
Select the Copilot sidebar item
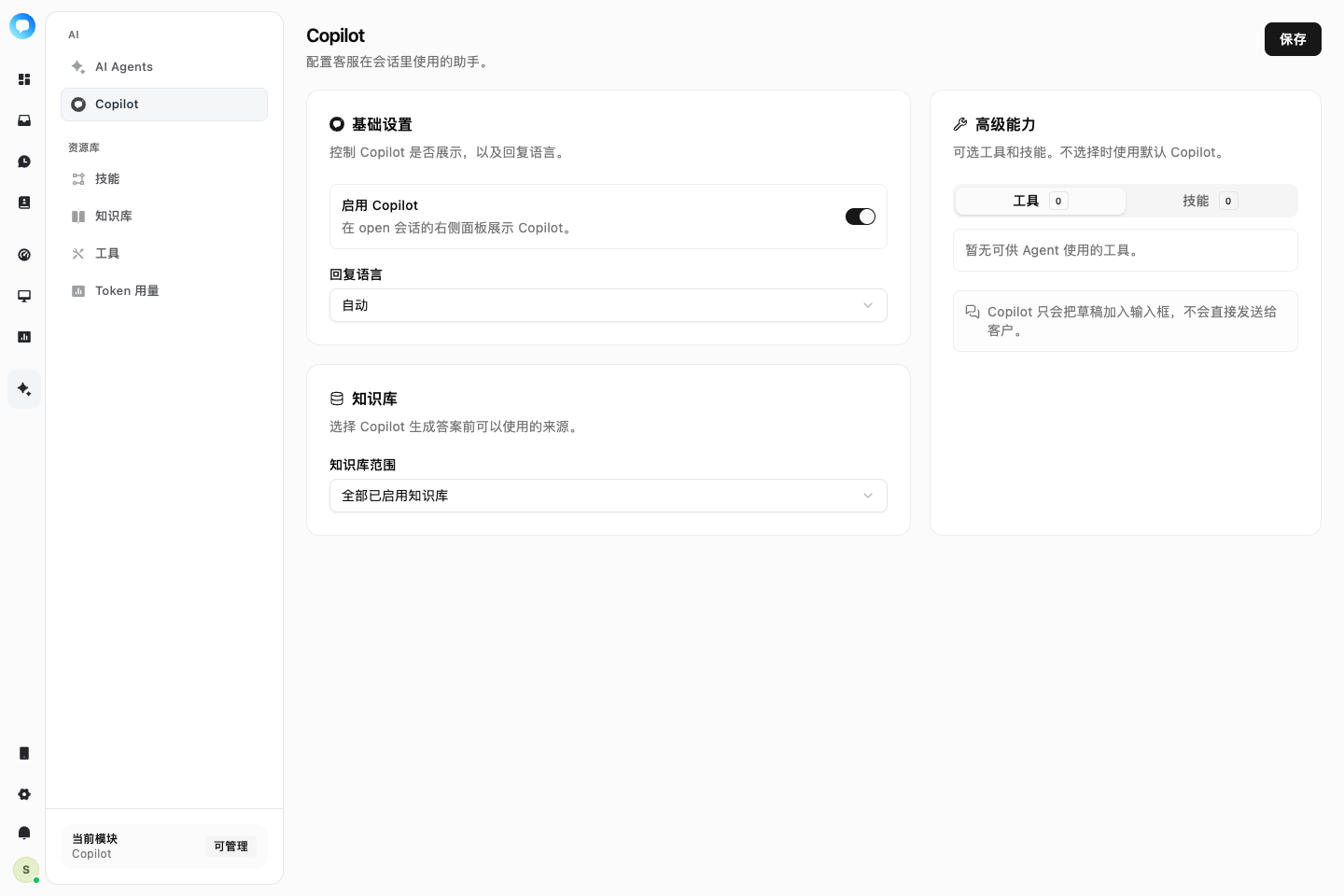tap(164, 105)
